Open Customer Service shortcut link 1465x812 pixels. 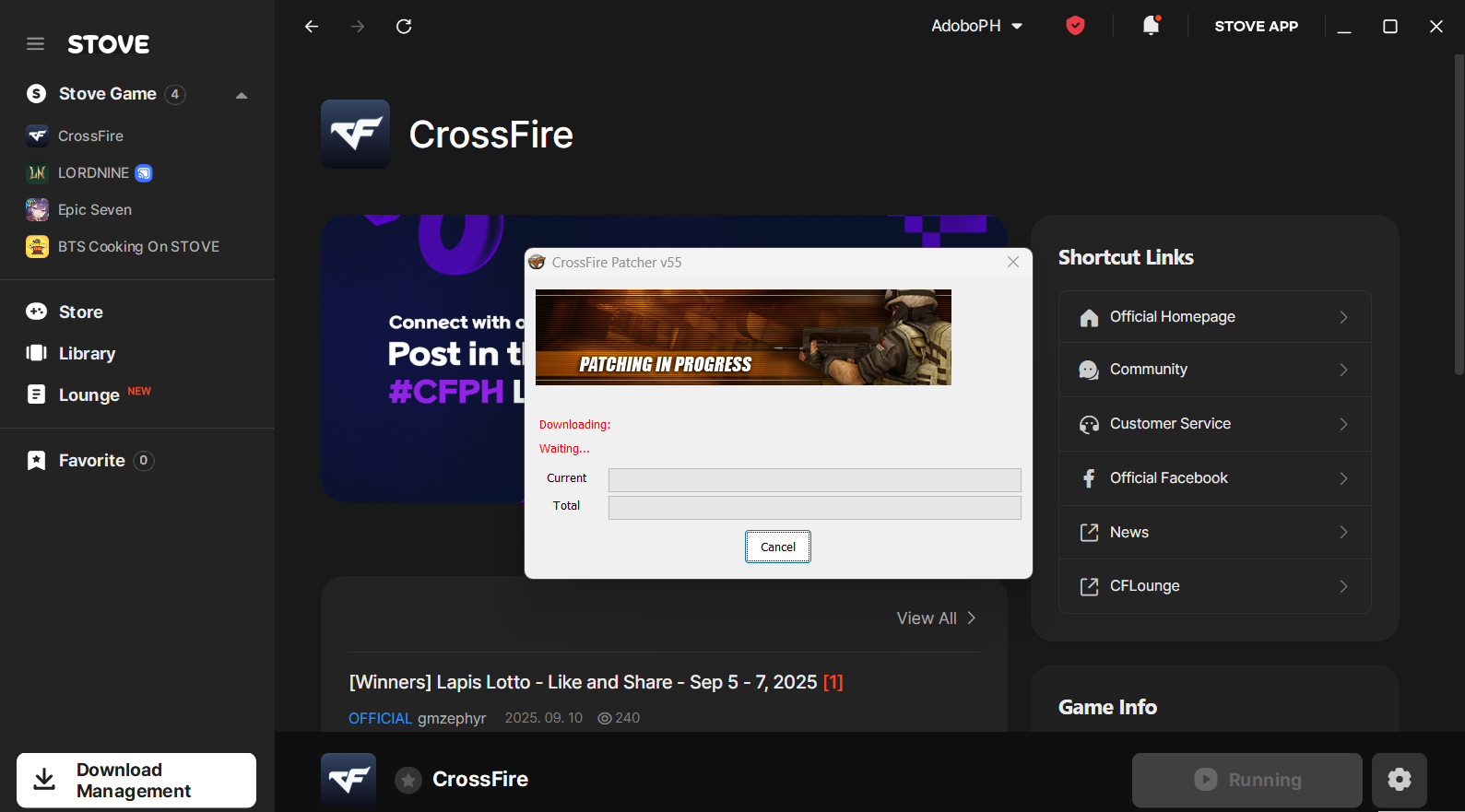(x=1215, y=424)
